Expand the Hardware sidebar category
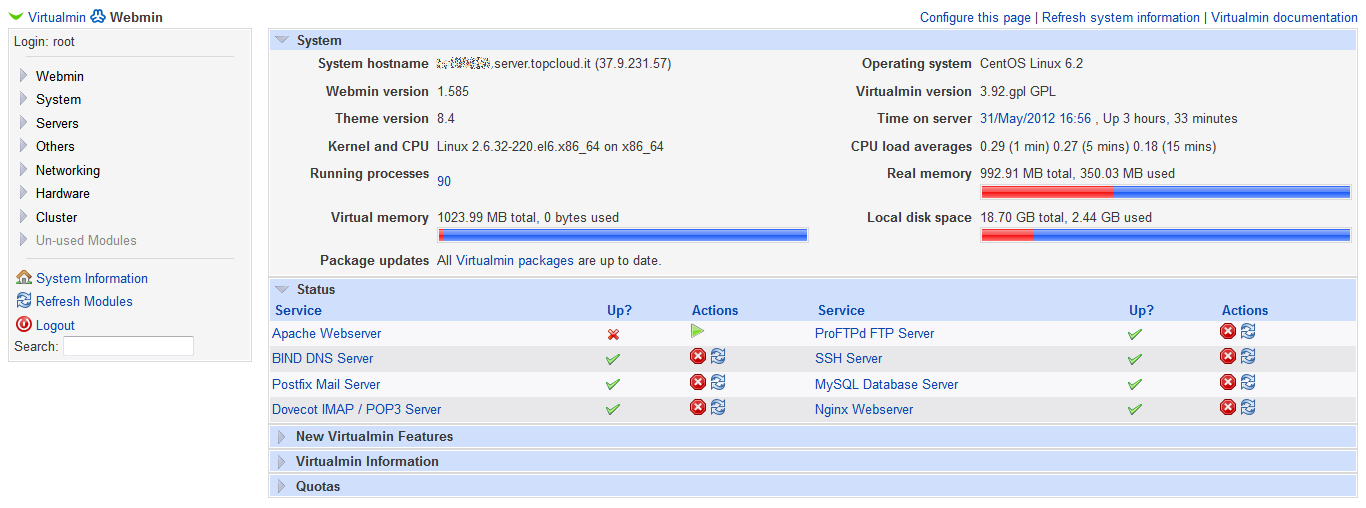Screen dimensions: 1366x508 [24, 193]
